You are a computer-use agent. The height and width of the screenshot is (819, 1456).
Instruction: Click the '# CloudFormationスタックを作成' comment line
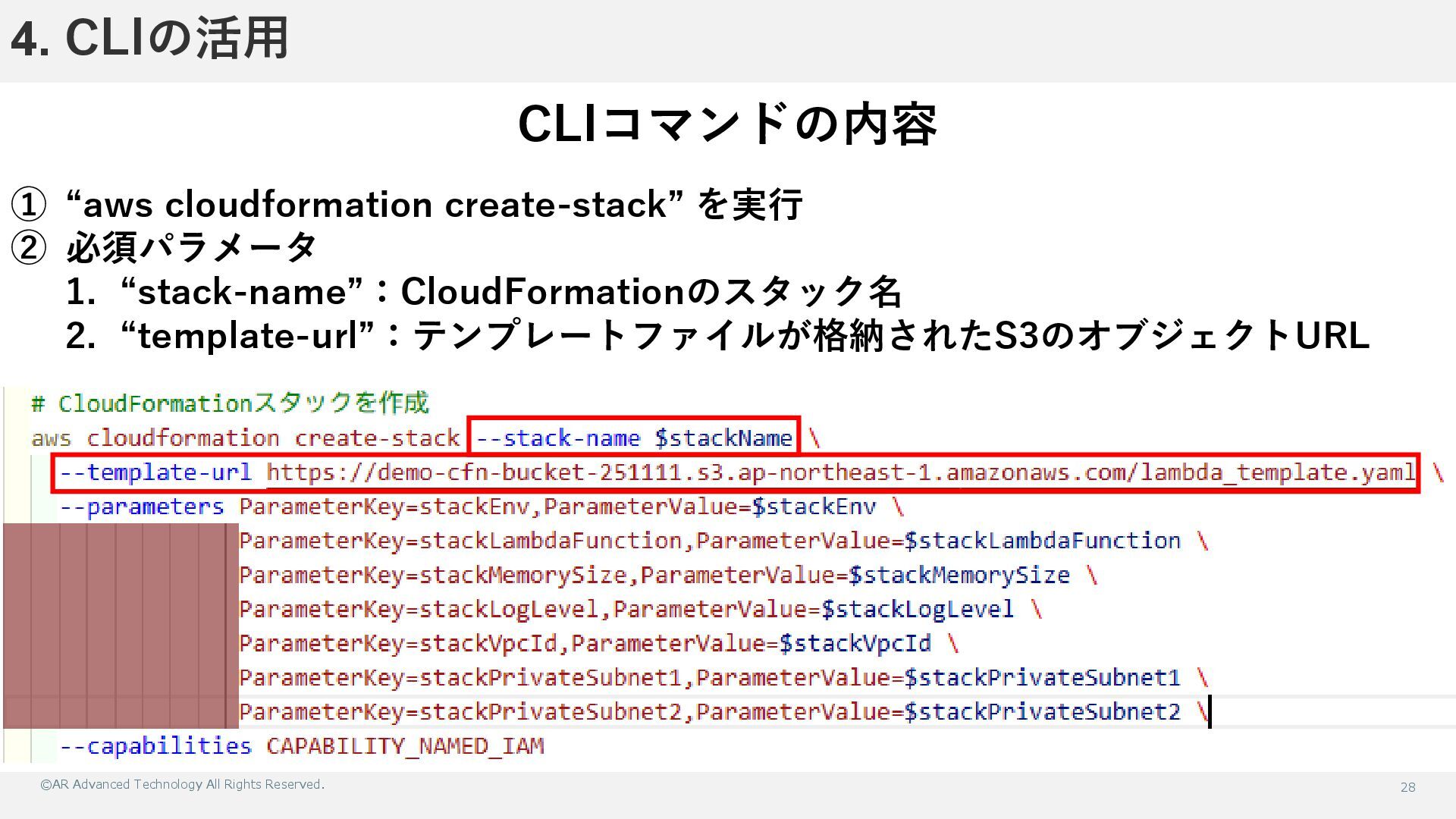230,403
